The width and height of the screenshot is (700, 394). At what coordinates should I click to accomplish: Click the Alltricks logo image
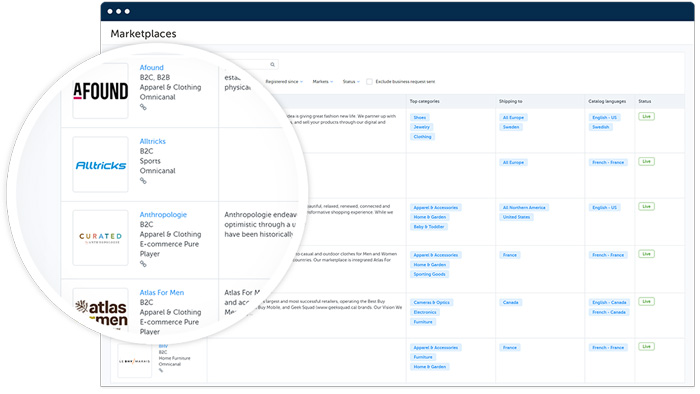[100, 165]
